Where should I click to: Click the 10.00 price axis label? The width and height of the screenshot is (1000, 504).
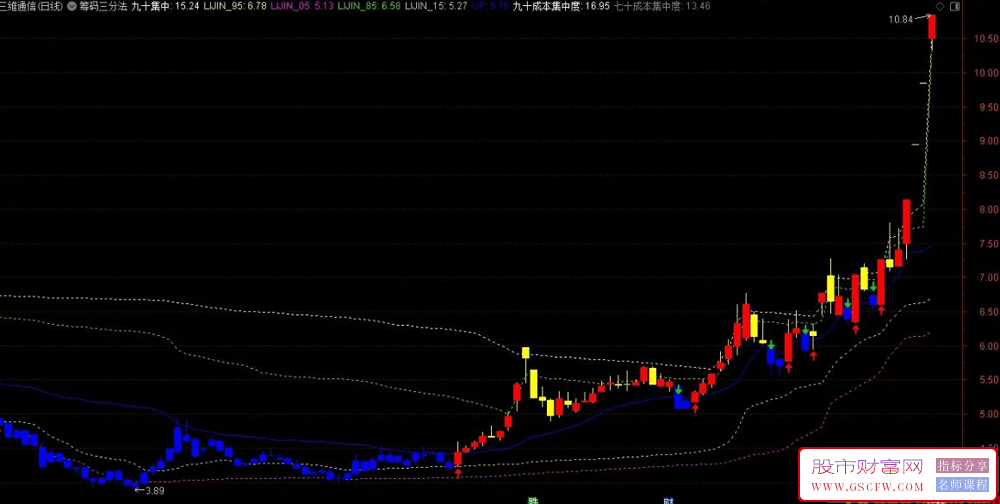pos(985,73)
